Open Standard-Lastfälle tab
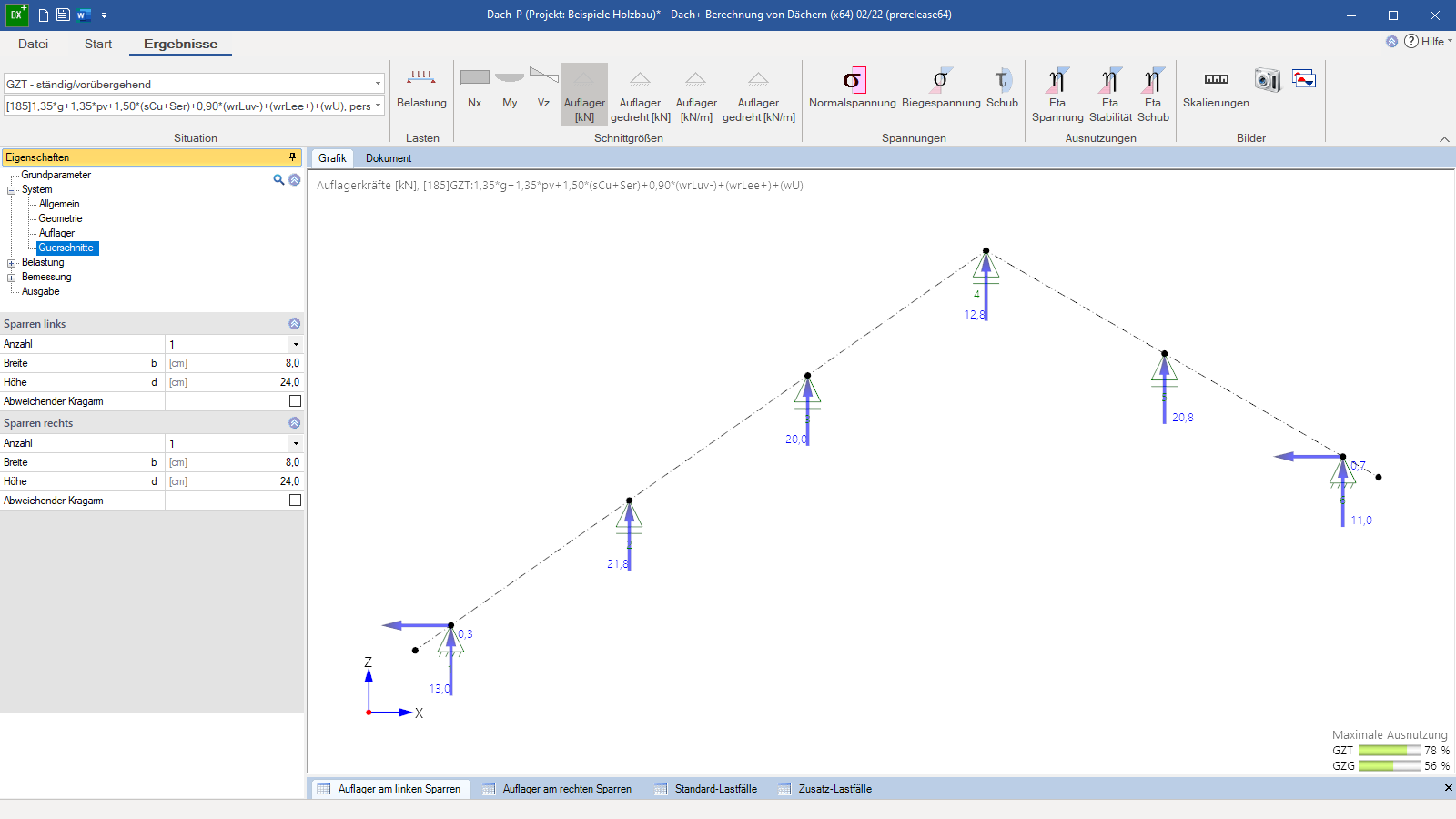1456x819 pixels. pos(707,789)
